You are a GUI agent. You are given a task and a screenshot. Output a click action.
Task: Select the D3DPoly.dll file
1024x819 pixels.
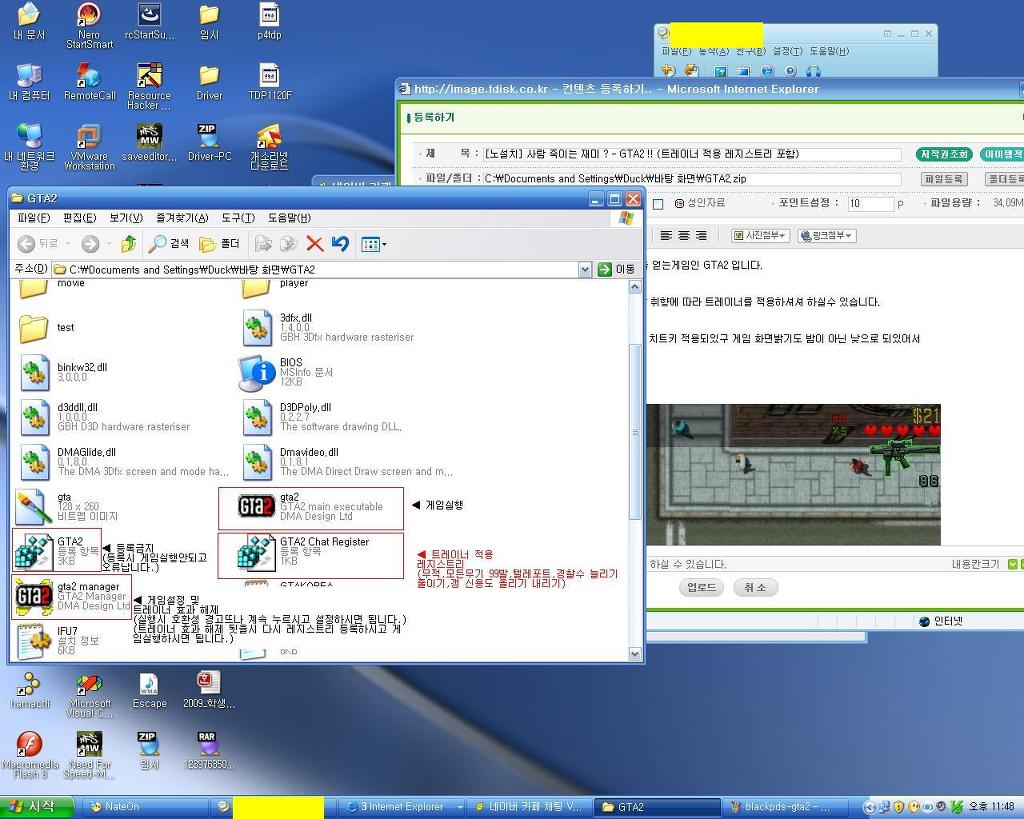click(322, 417)
